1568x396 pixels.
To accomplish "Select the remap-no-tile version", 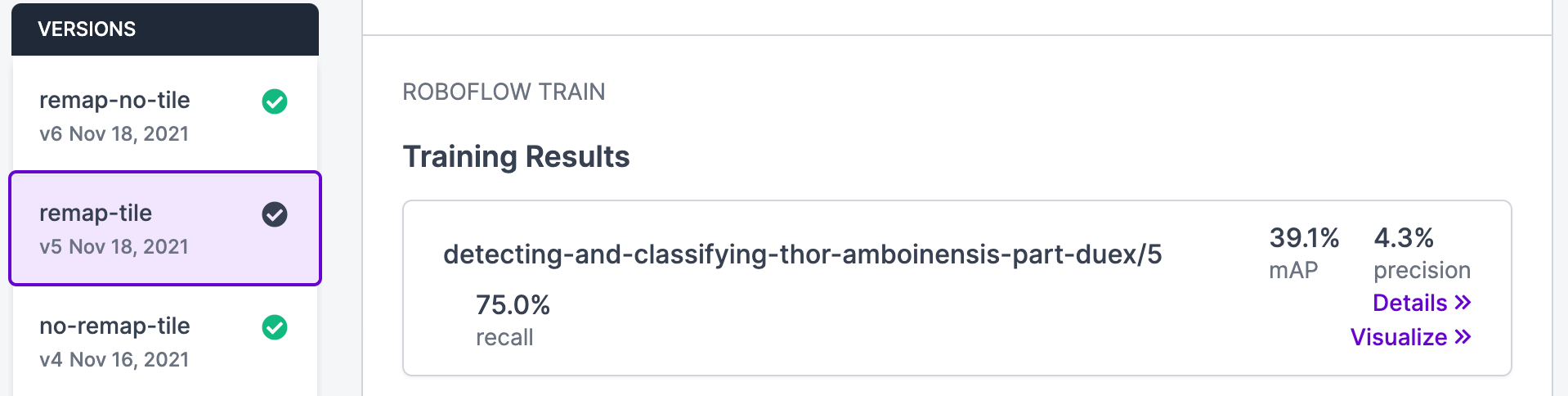I will click(165, 115).
